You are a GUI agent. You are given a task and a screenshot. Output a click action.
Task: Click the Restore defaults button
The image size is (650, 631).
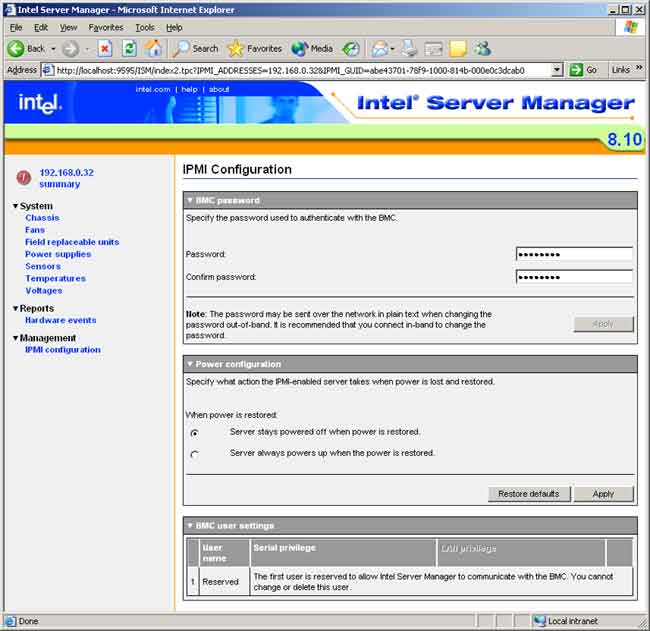(529, 494)
